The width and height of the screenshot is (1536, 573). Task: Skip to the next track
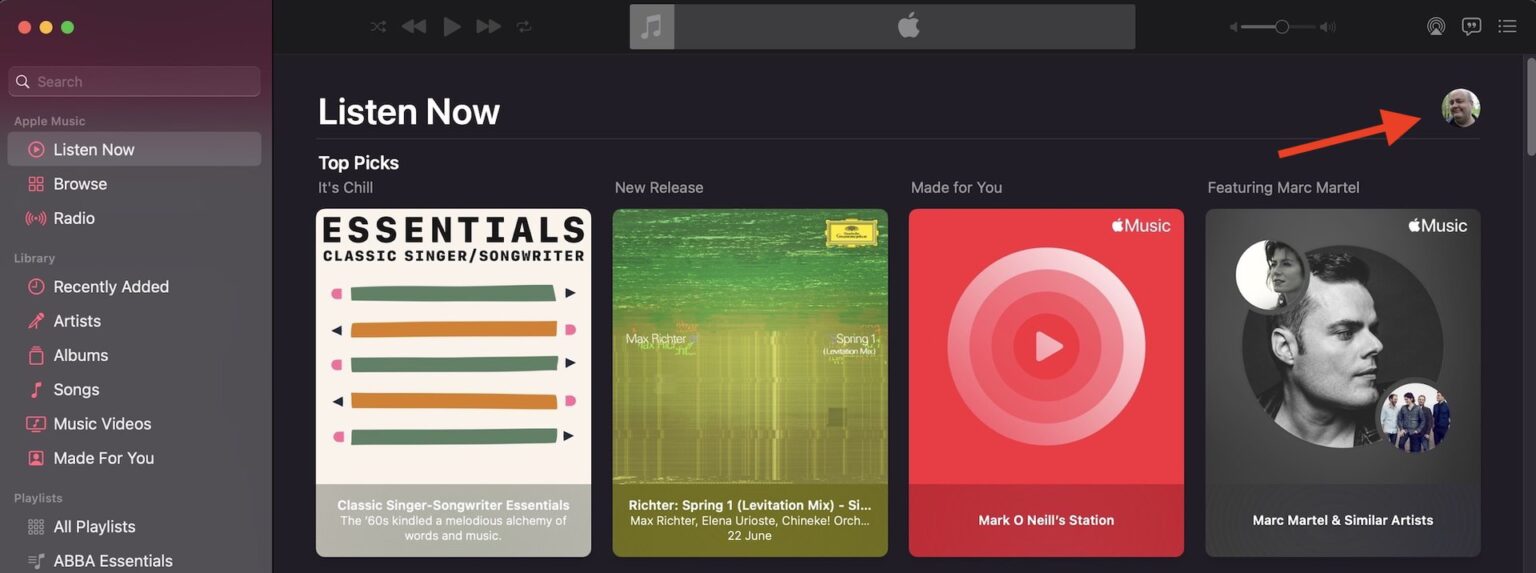pos(488,27)
